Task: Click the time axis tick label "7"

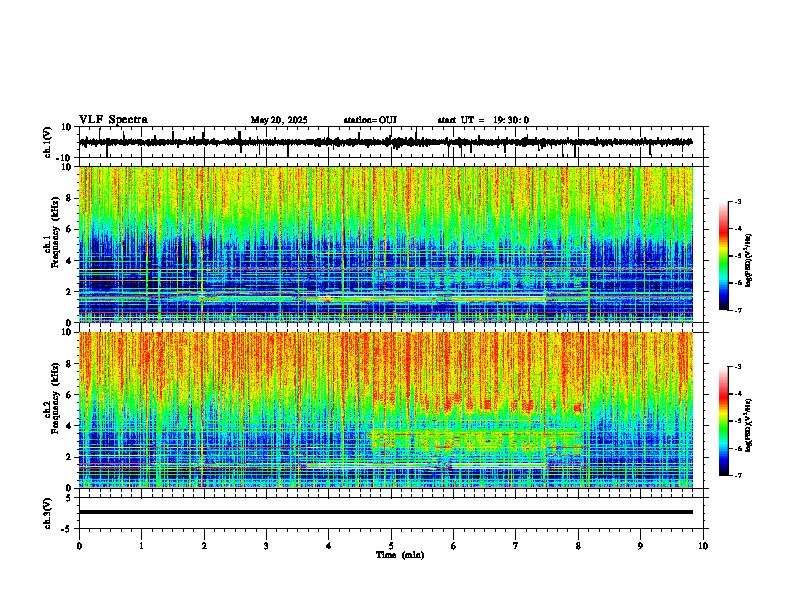Action: (x=516, y=546)
